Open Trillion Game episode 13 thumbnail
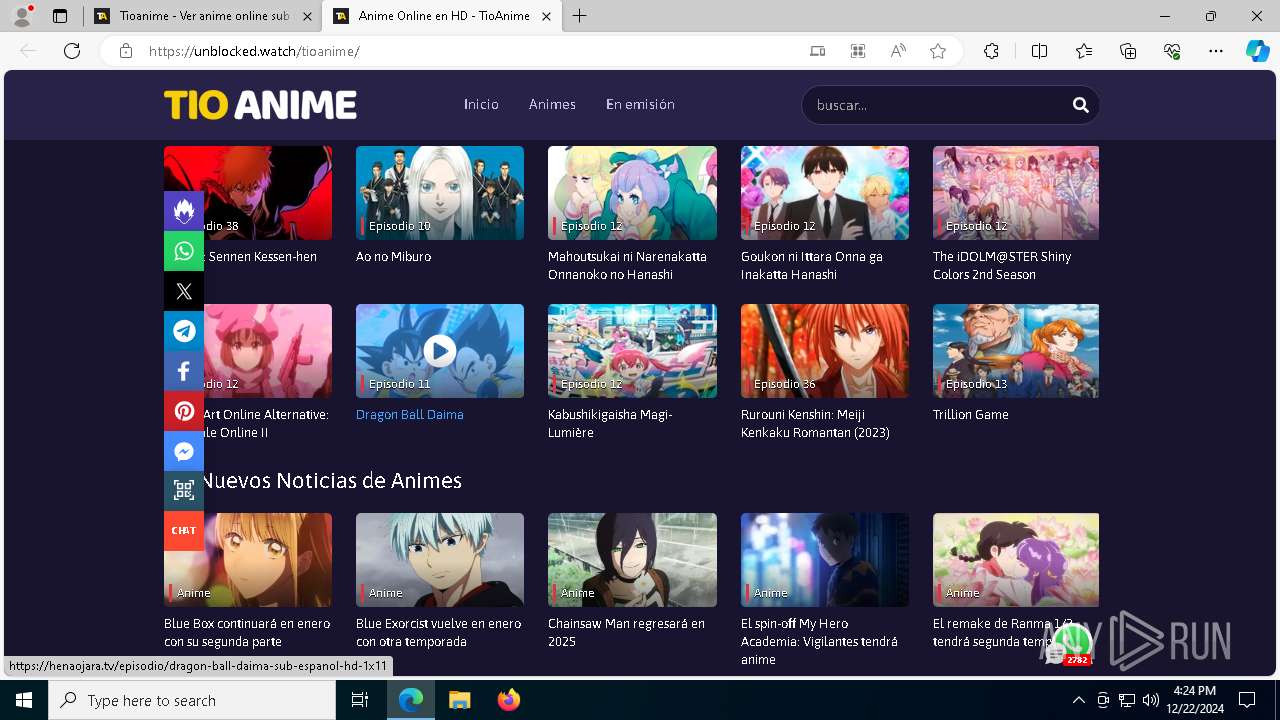The image size is (1280, 720). pyautogui.click(x=1016, y=351)
